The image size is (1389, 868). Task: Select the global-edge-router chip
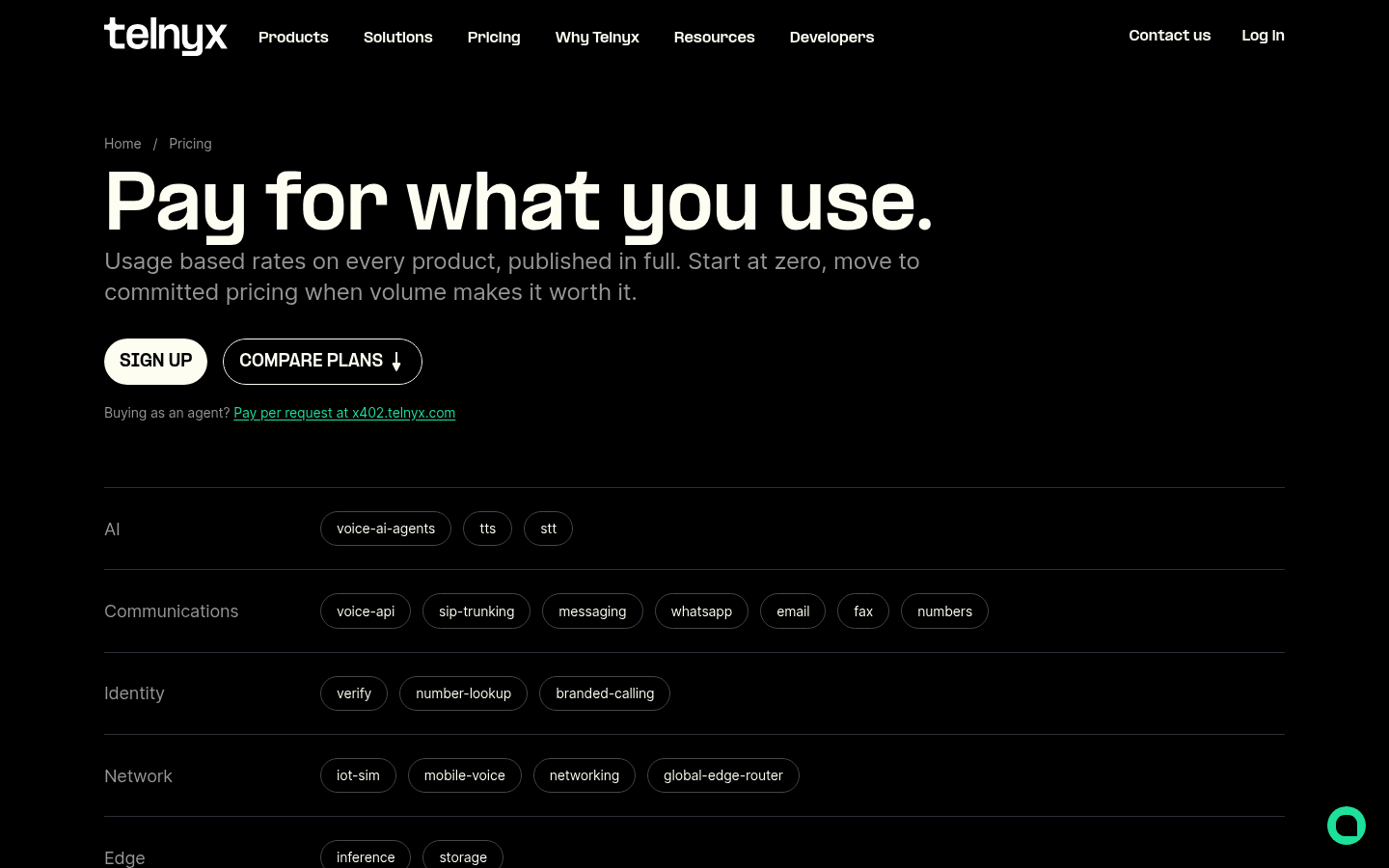coord(723,775)
